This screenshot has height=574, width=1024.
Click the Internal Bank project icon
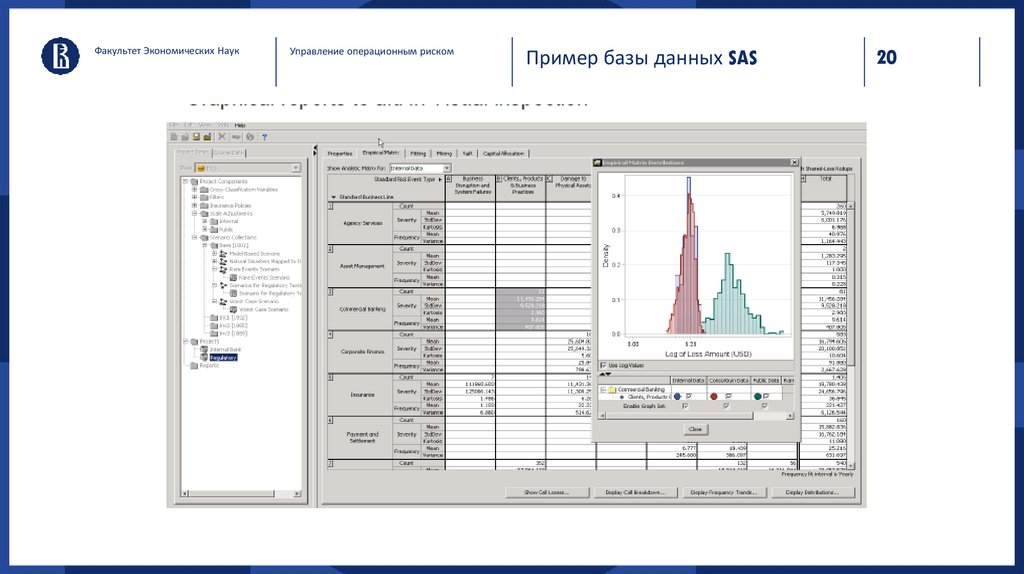204,349
